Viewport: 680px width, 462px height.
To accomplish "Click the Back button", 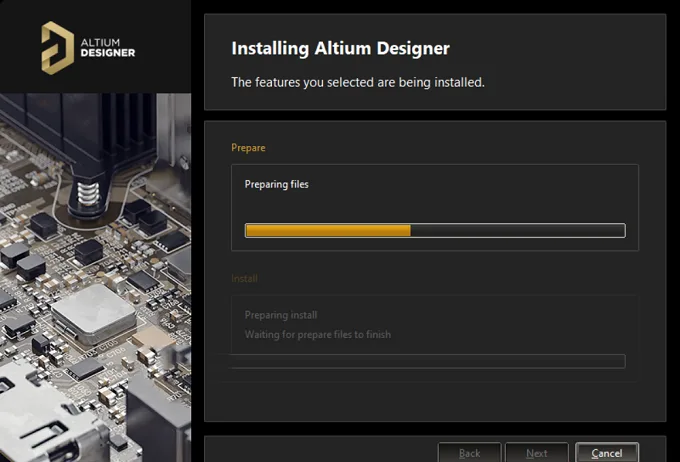I will (x=469, y=452).
